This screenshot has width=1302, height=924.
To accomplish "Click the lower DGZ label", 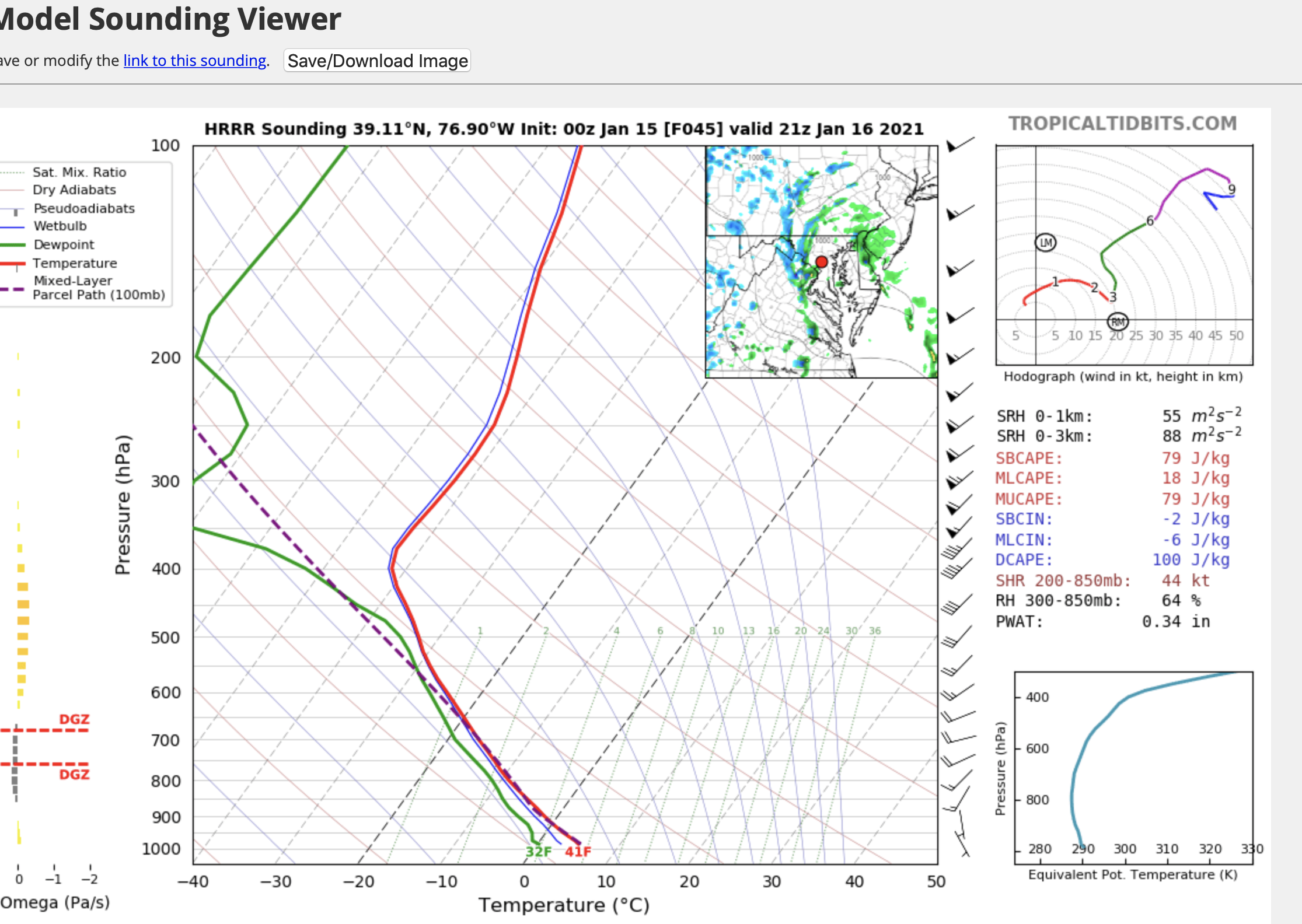I will coord(74,774).
